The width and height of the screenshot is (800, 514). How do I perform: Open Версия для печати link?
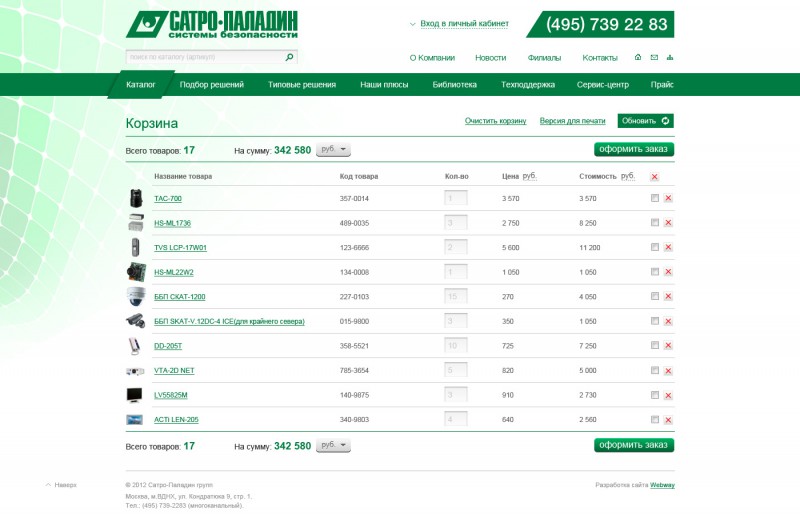[572, 121]
